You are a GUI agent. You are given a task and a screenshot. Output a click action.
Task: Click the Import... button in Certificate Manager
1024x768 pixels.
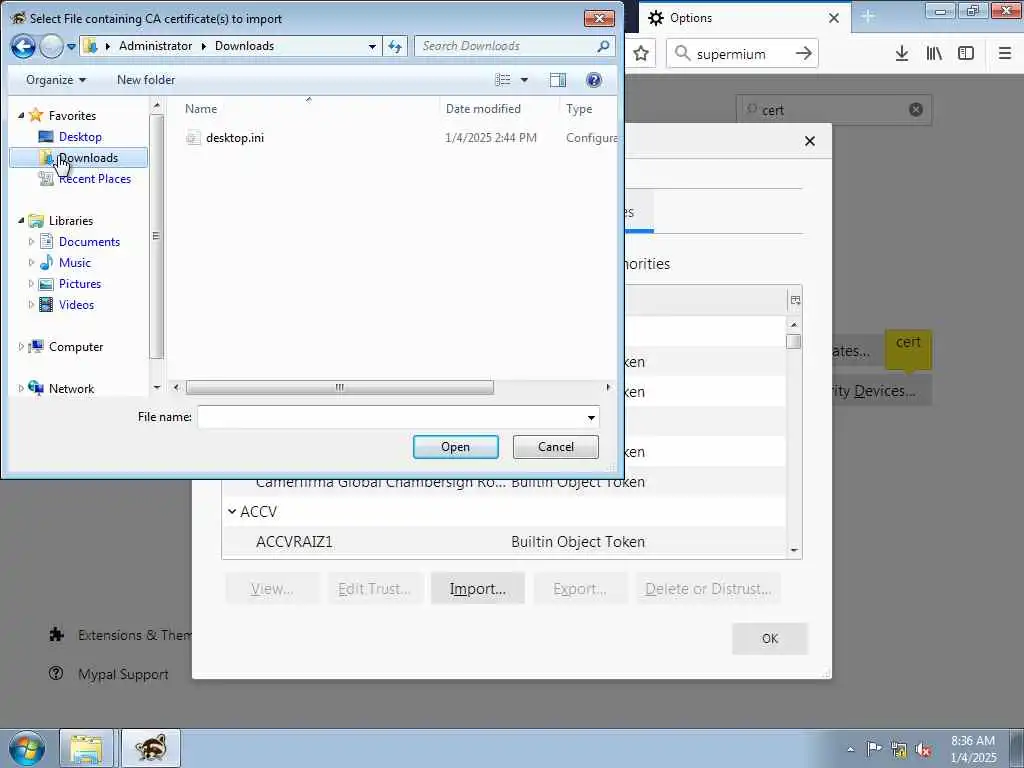[x=477, y=588]
